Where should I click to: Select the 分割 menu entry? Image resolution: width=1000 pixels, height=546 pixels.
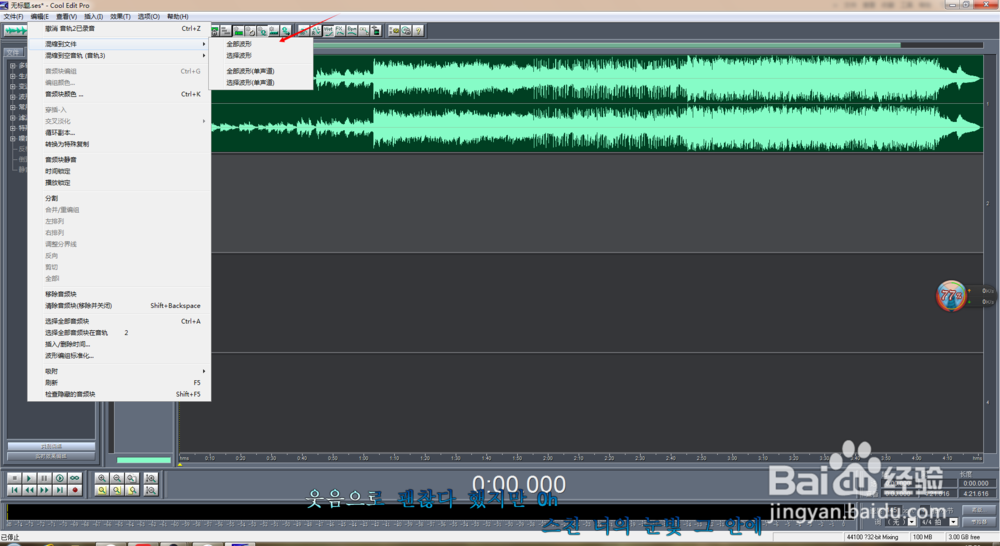(119, 198)
